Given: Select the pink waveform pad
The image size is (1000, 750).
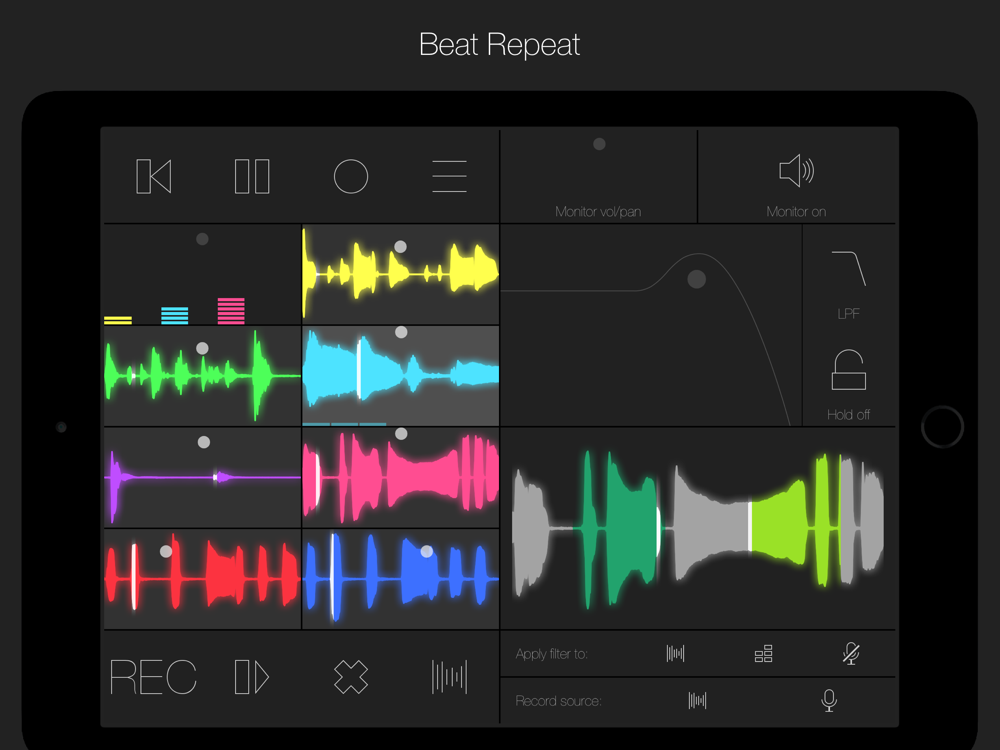Looking at the screenshot, I should 401,478.
